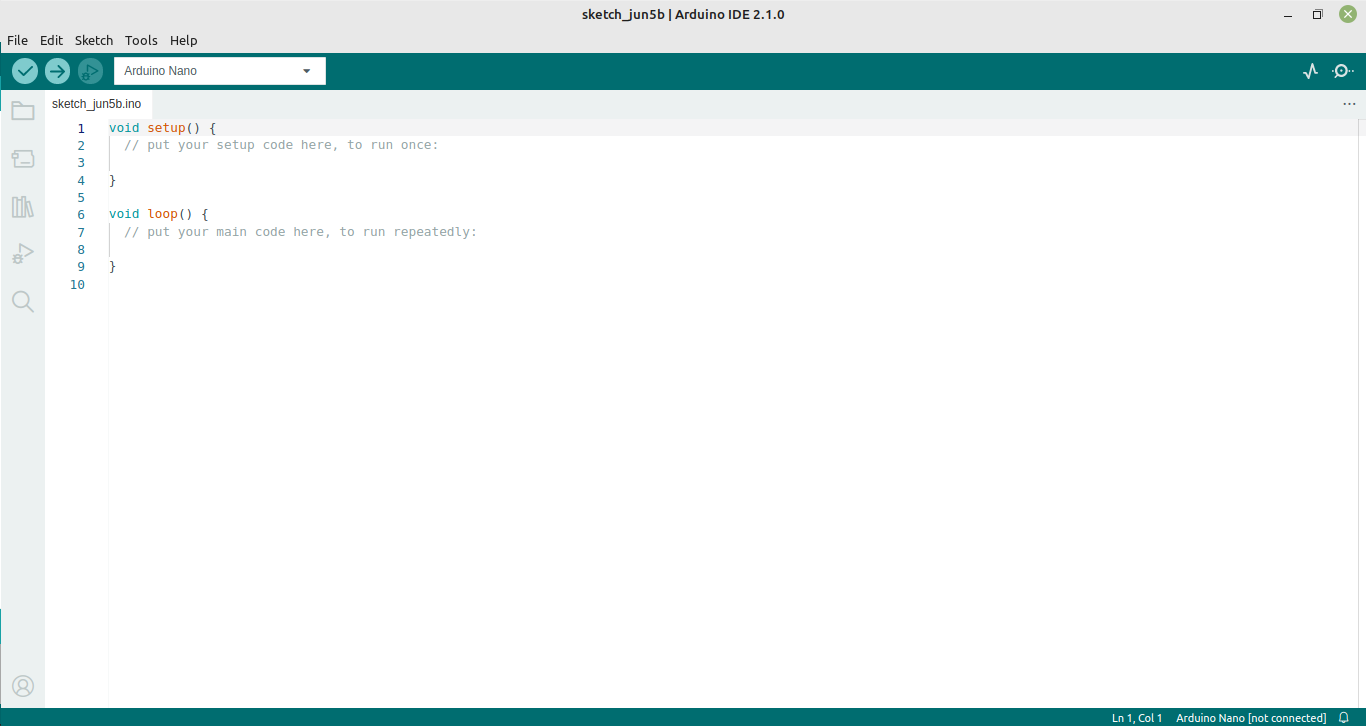Click the account profile icon
The image size is (1366, 726).
click(x=22, y=686)
